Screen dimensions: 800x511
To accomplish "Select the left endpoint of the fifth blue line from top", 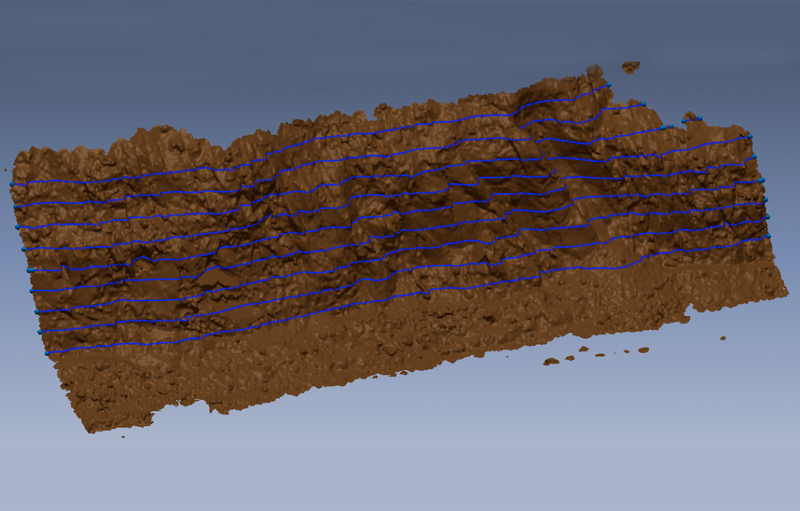I will point(28,270).
